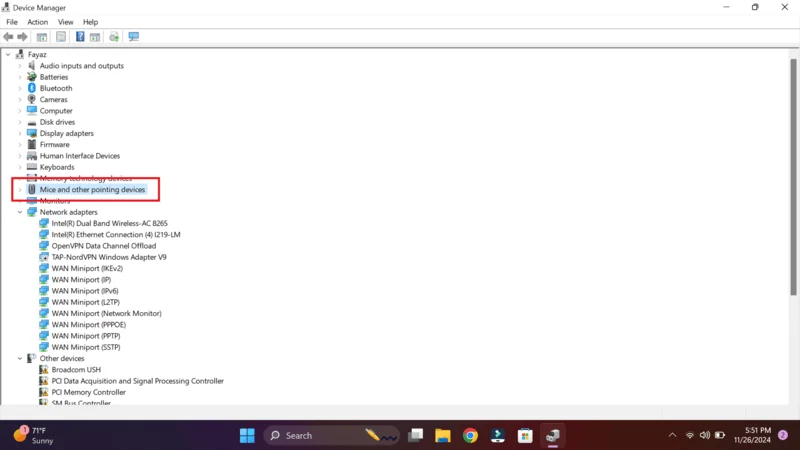Select WAN Miniport (IPv6)
Screen dimensions: 800x450
[85, 291]
